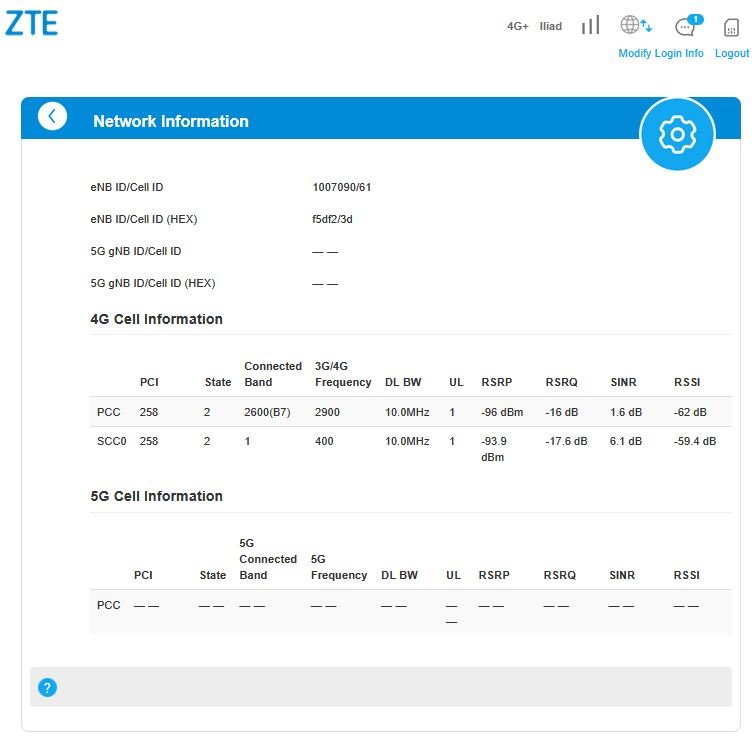Image resolution: width=752 pixels, height=736 pixels.
Task: Click the SIM card status icon
Action: tap(731, 27)
